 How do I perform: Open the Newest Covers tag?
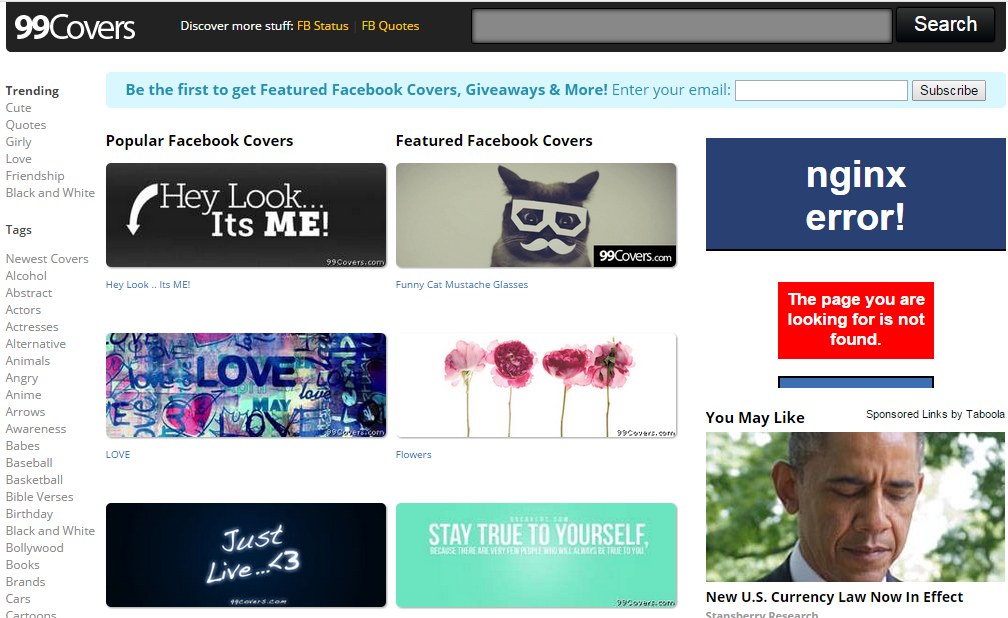[47, 259]
